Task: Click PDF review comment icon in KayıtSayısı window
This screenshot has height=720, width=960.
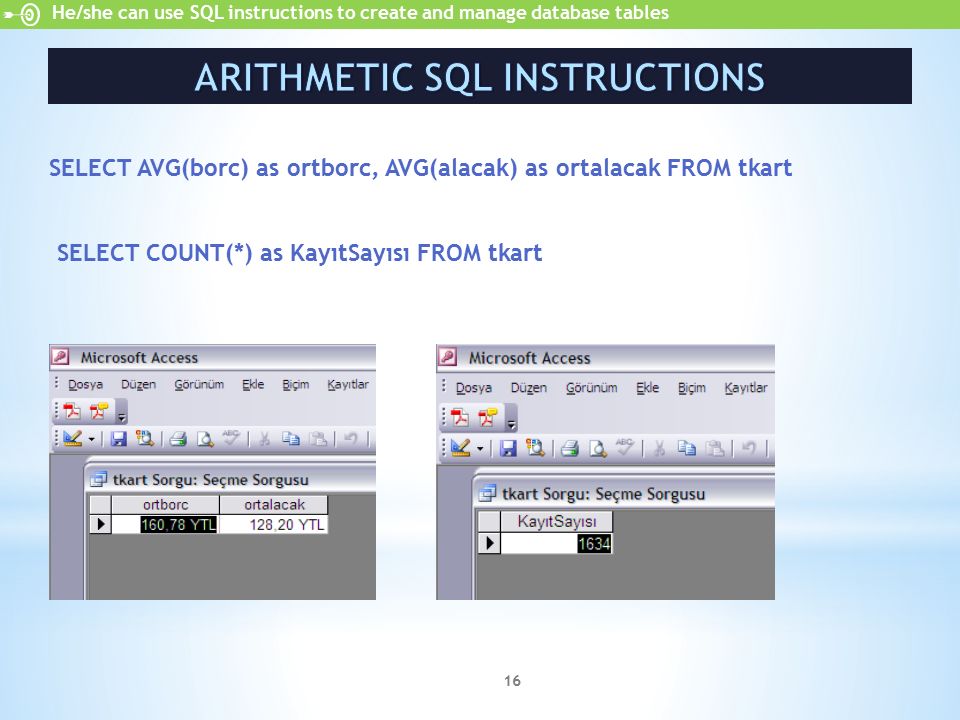Action: pyautogui.click(x=487, y=418)
